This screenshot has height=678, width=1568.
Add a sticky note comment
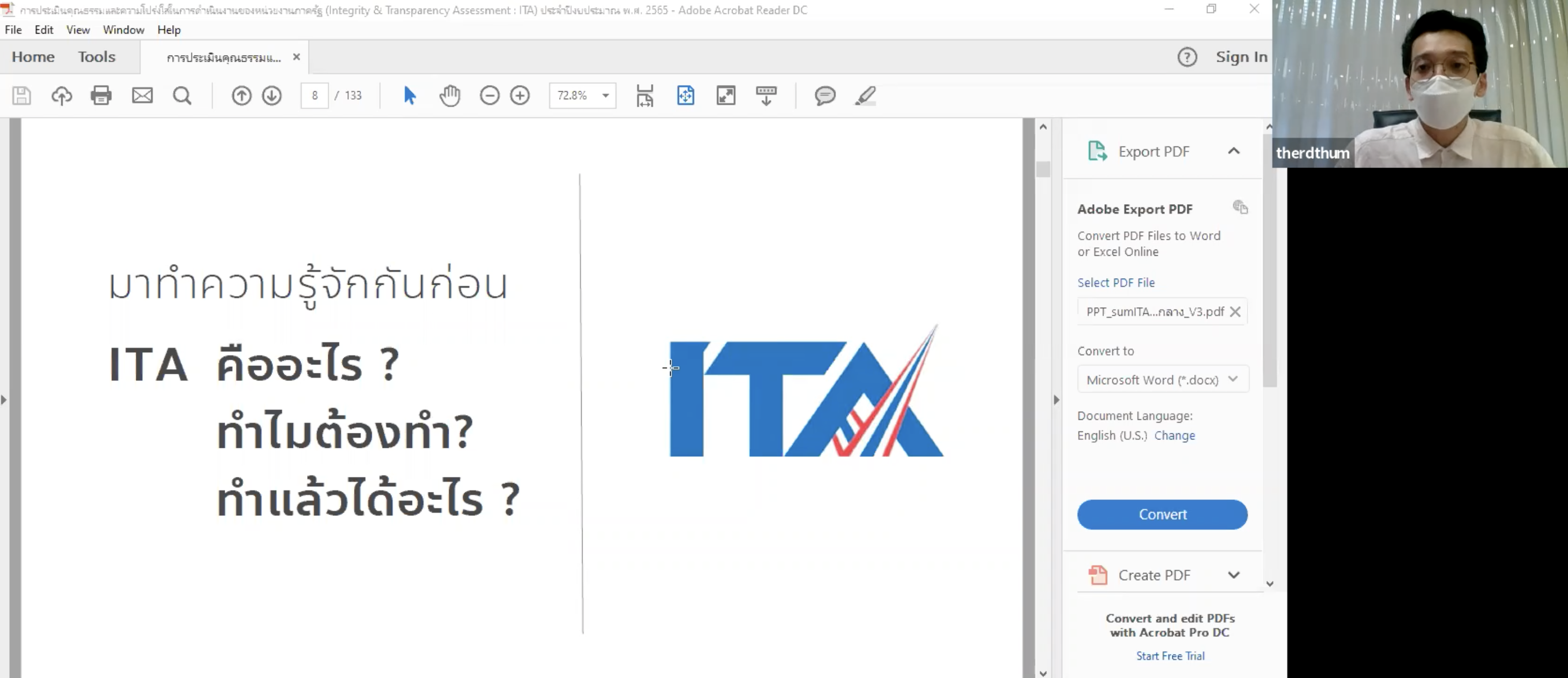click(825, 96)
